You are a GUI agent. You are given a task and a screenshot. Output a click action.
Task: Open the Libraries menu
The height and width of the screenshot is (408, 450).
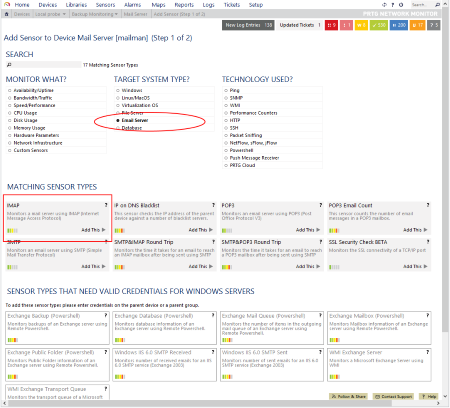[x=76, y=5]
